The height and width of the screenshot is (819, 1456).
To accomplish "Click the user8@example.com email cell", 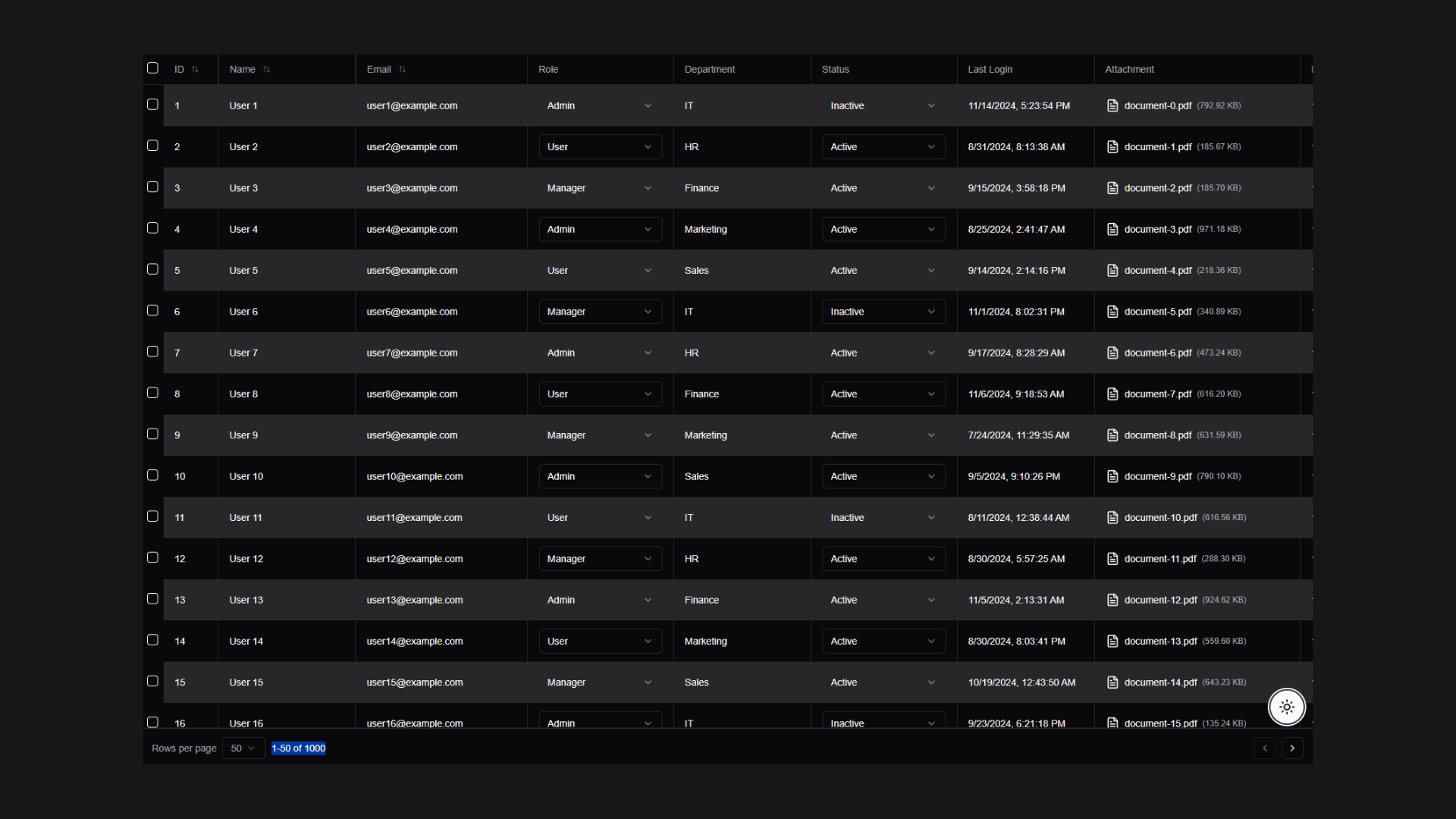I will [412, 394].
